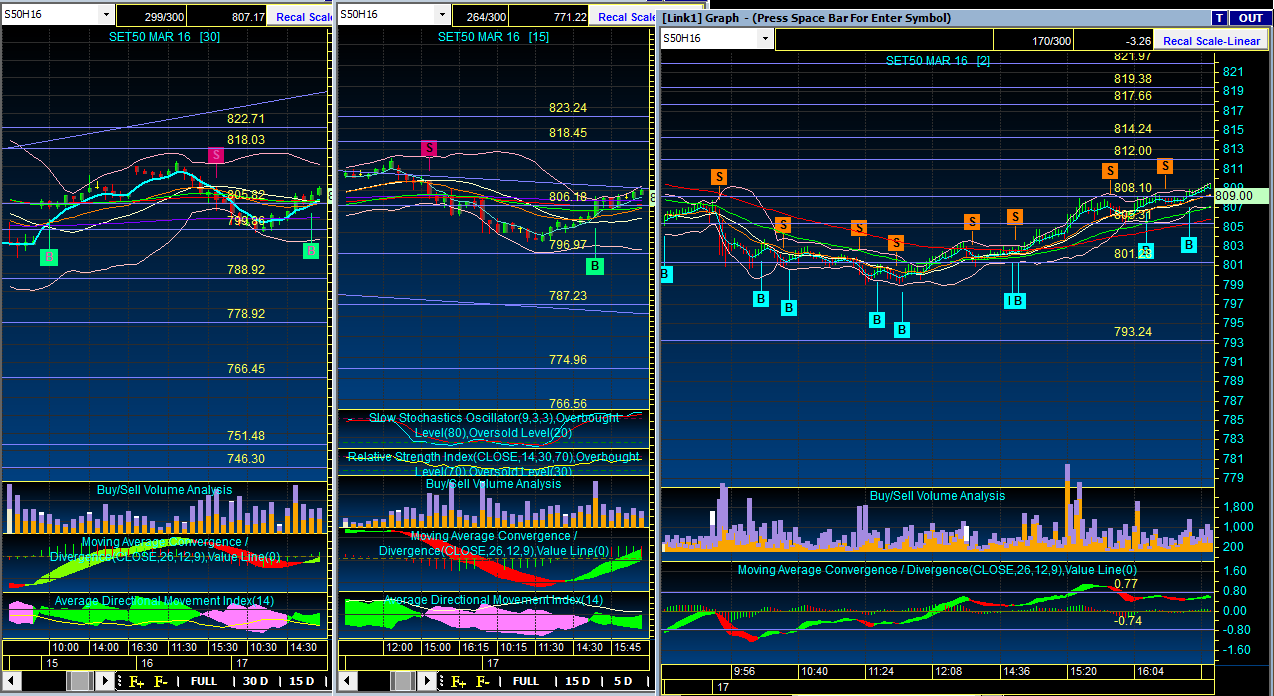
Task: Show FULL range in the 15-minute chart
Action: click(x=526, y=682)
